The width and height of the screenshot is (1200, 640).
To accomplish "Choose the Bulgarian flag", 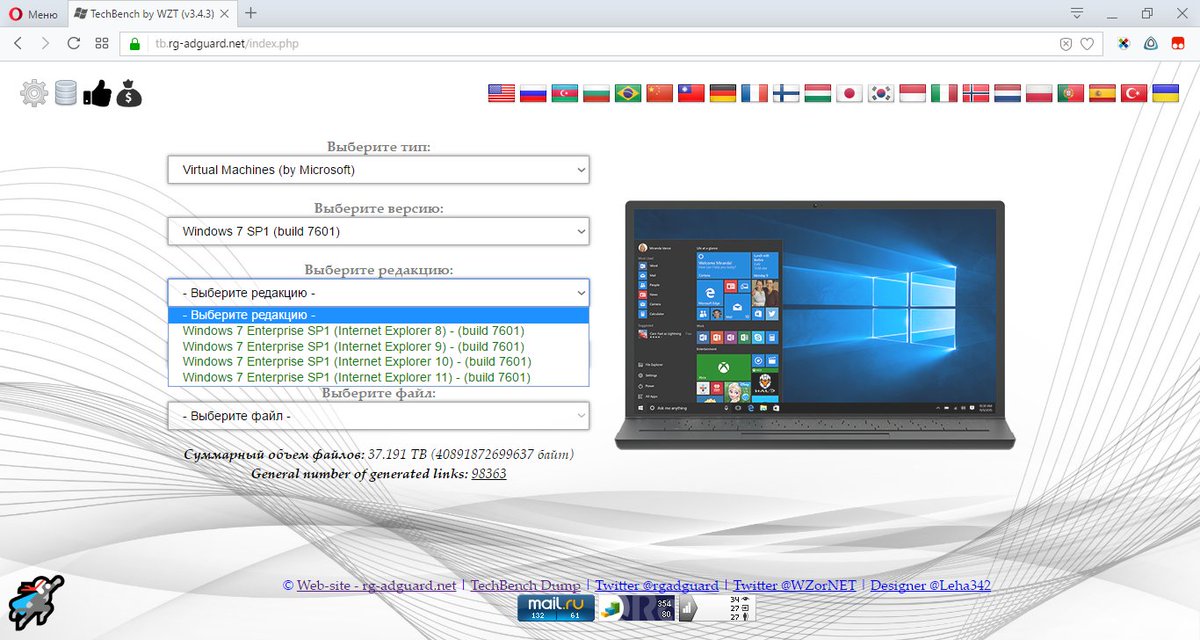I will point(596,93).
